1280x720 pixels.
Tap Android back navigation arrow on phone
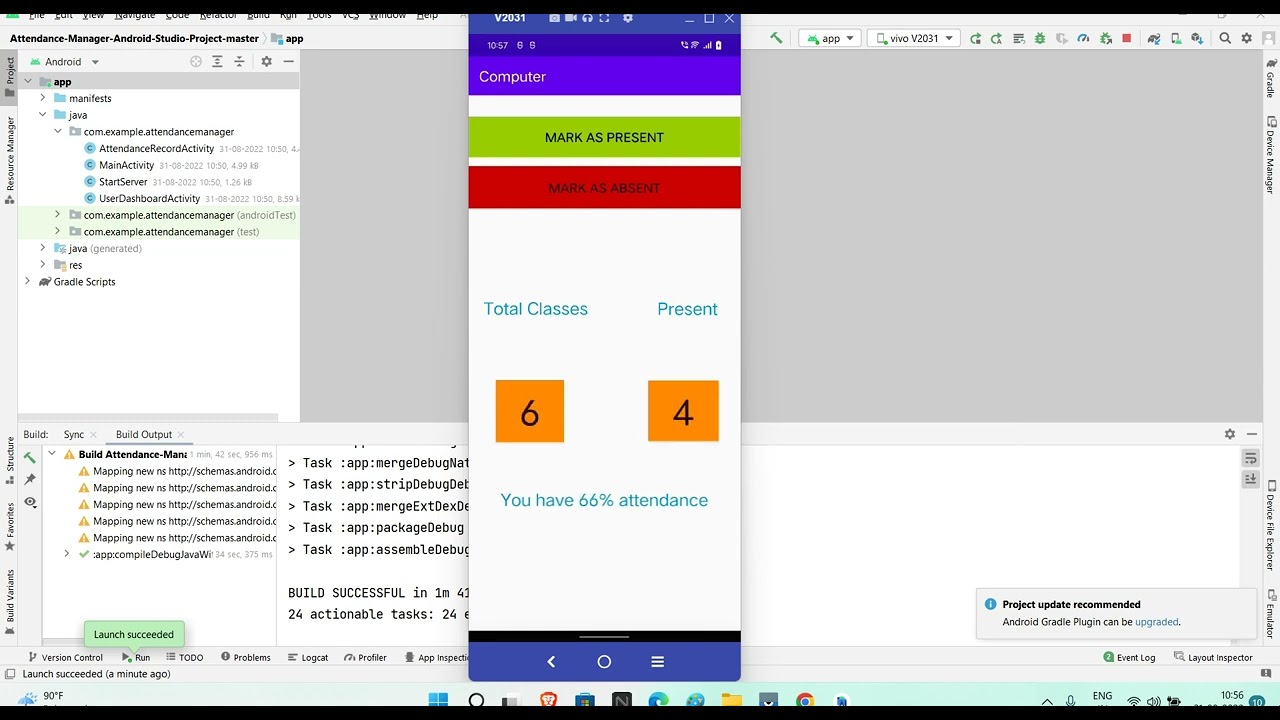(x=551, y=661)
